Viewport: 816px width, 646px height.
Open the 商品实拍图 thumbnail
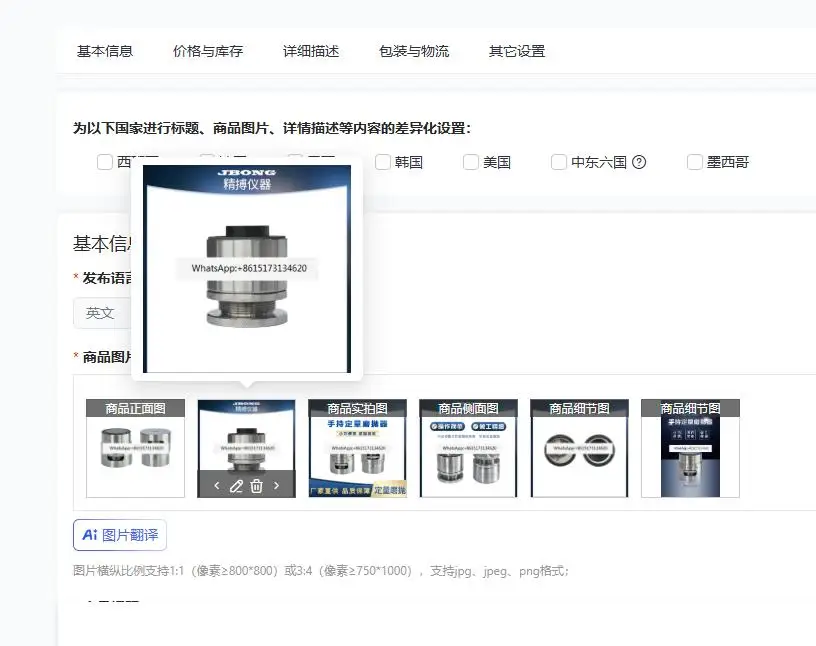[x=358, y=448]
